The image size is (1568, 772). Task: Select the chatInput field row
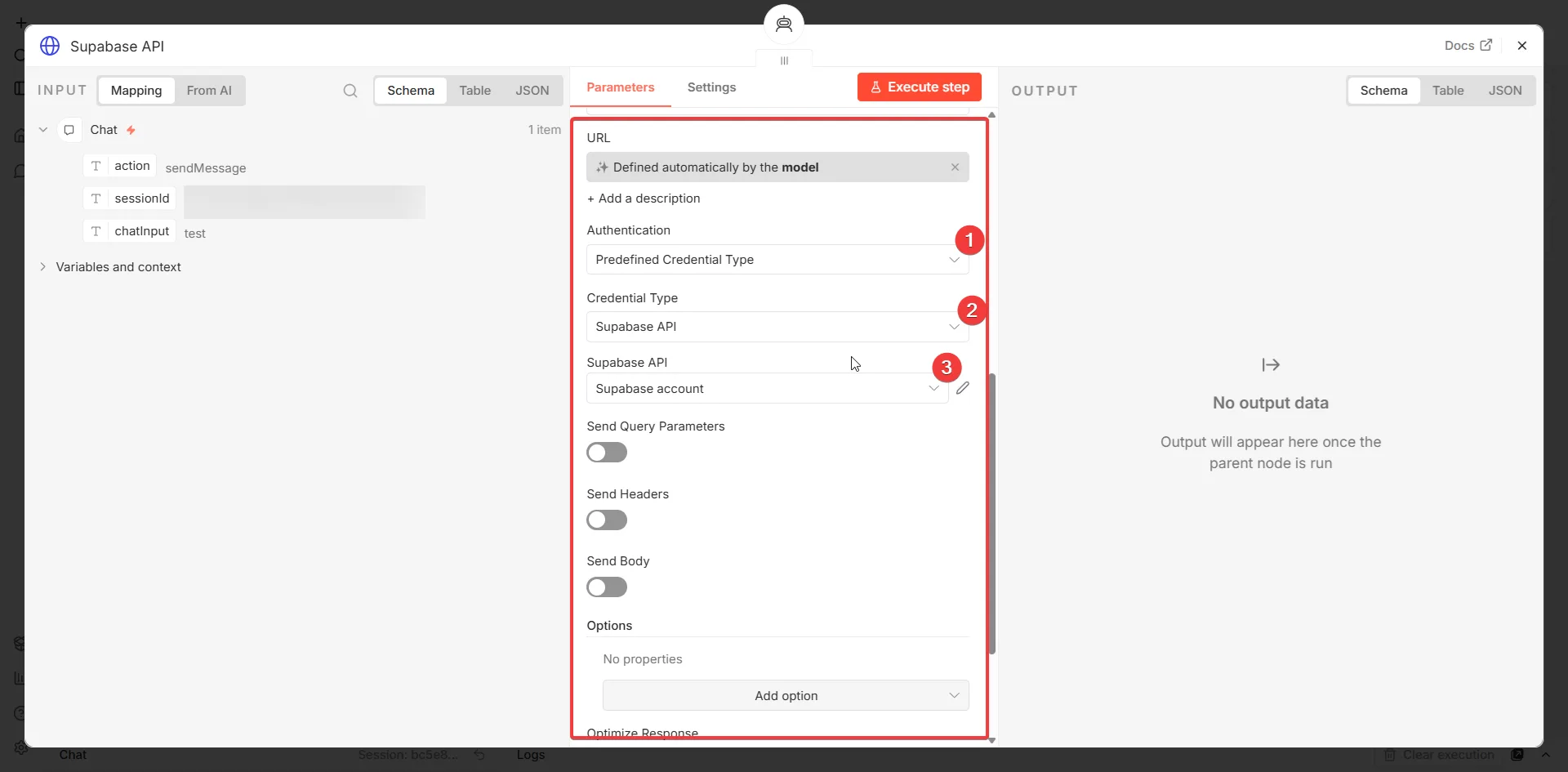[130, 231]
